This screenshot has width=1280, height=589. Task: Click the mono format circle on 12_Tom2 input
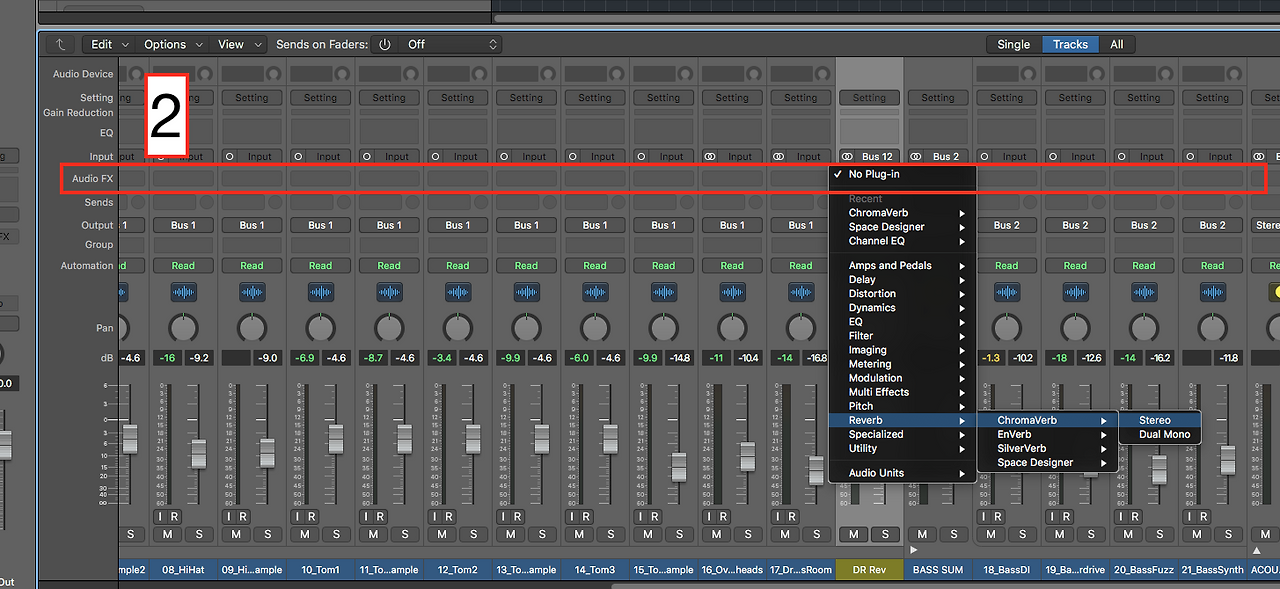[x=435, y=156]
